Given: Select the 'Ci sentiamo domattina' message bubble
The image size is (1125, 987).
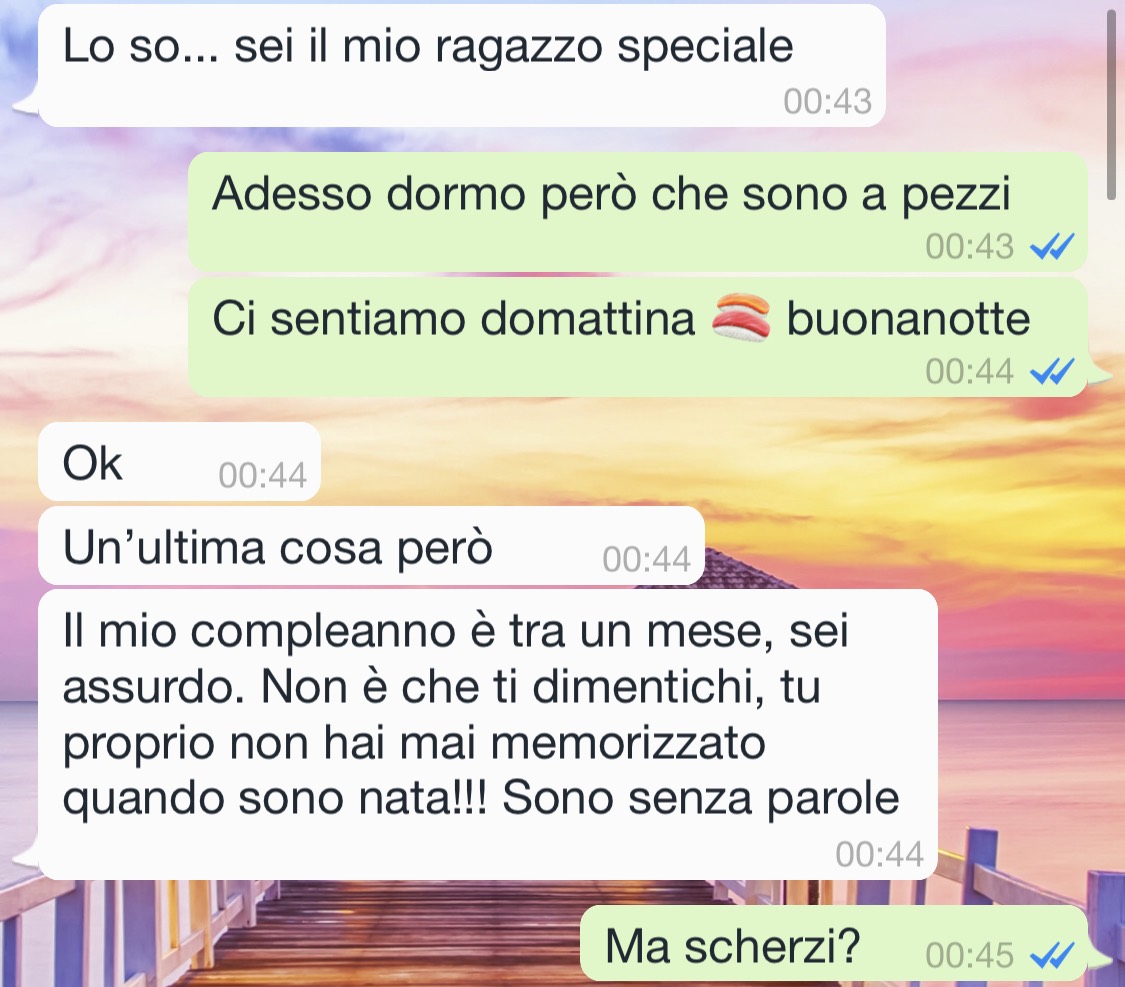Looking at the screenshot, I should (x=637, y=336).
